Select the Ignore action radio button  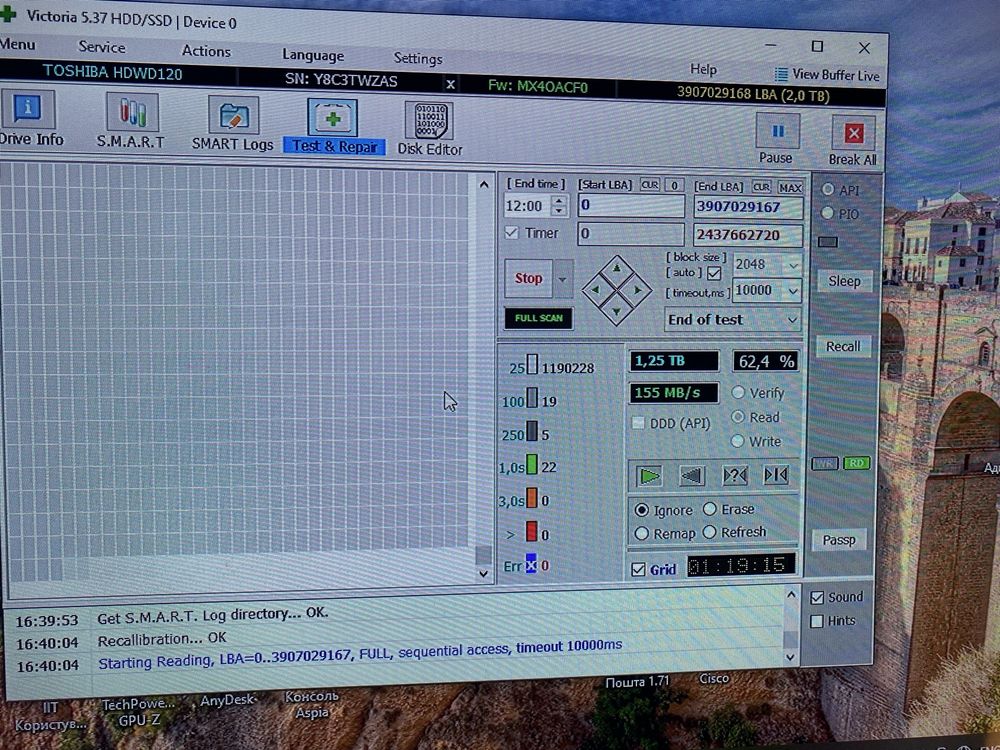[x=642, y=510]
